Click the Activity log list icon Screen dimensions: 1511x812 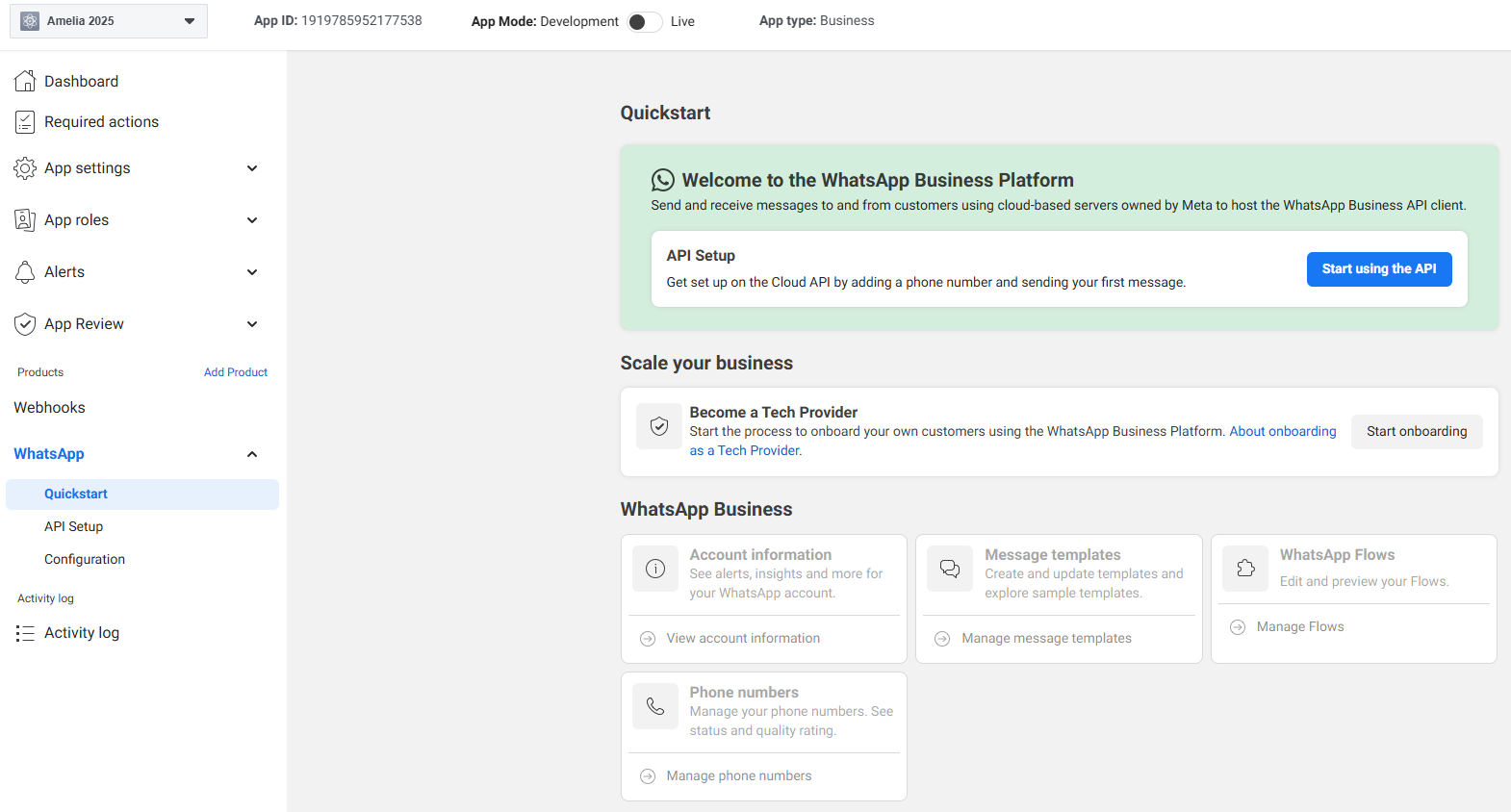pyautogui.click(x=25, y=633)
